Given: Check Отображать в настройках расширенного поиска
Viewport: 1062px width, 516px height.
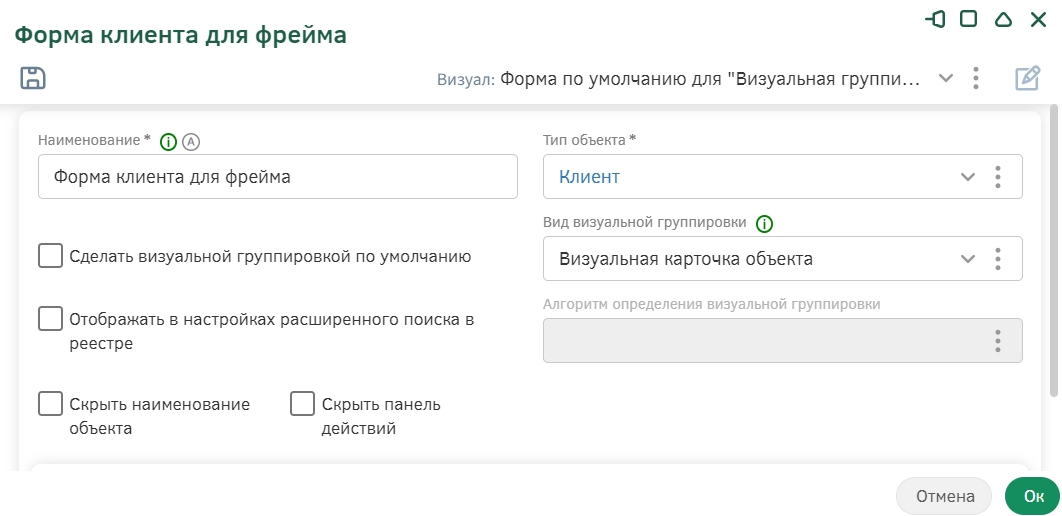Looking at the screenshot, I should click(x=51, y=319).
